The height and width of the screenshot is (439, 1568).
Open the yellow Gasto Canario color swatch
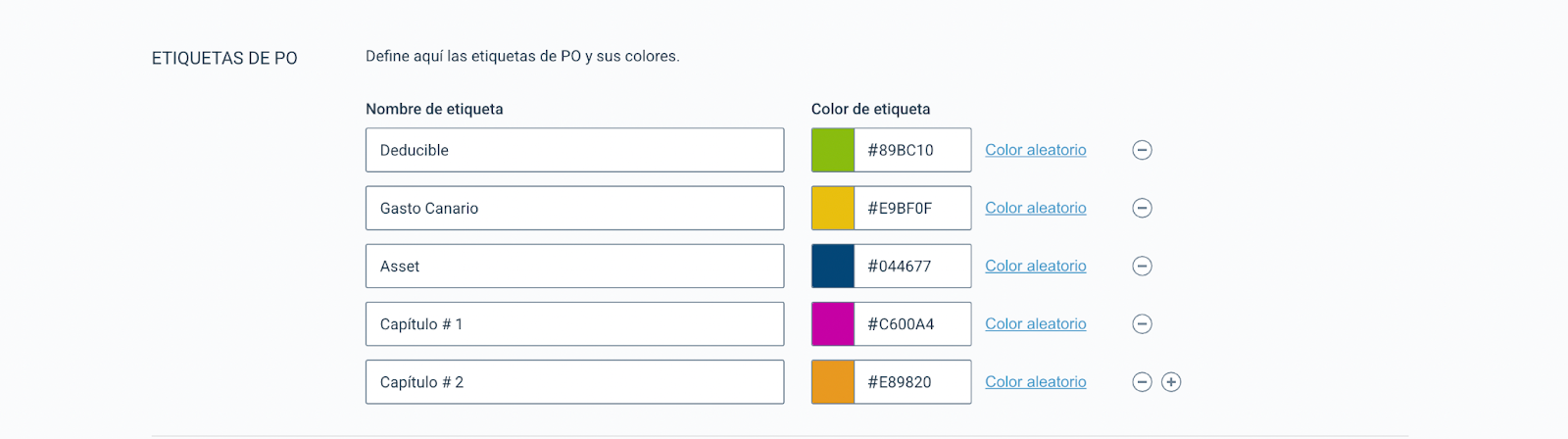point(833,208)
